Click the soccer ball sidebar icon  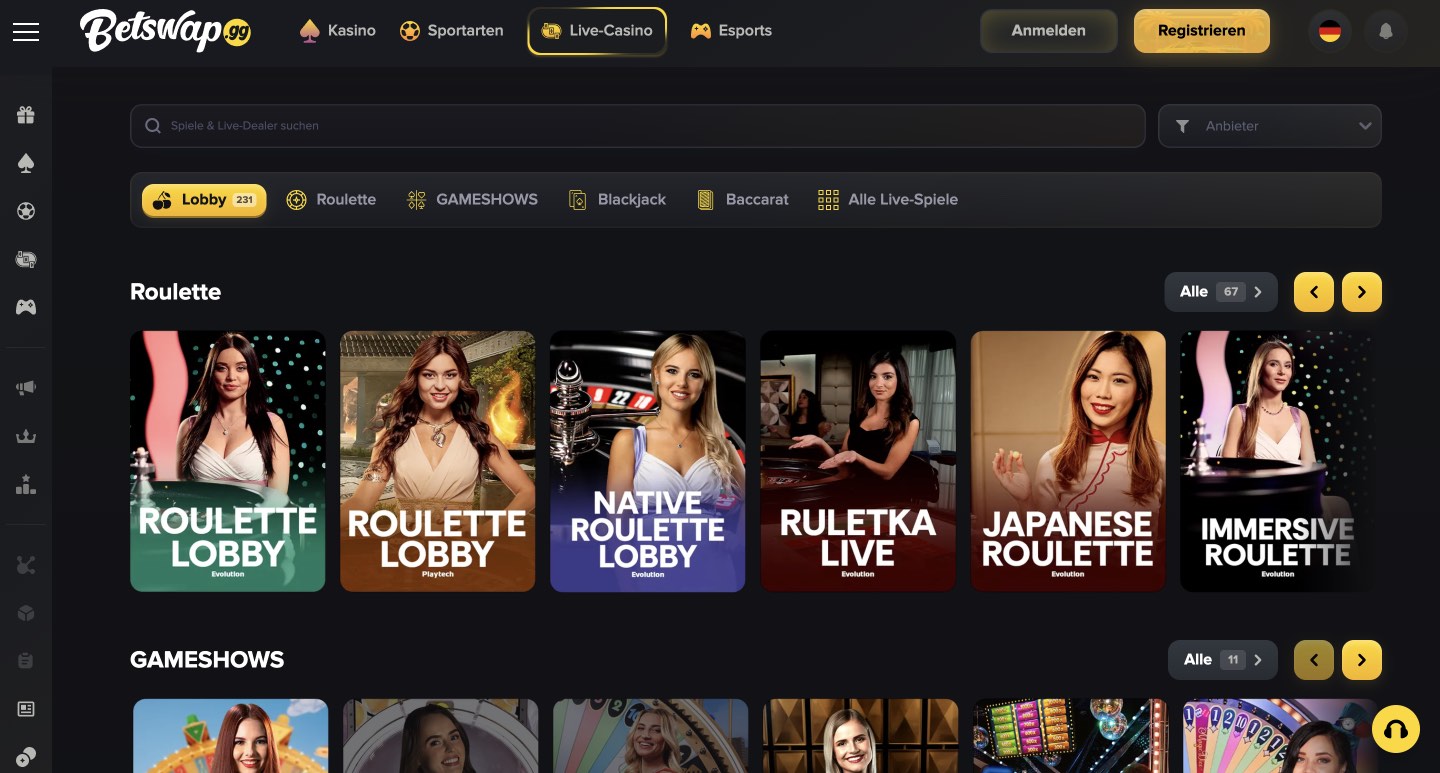click(26, 211)
